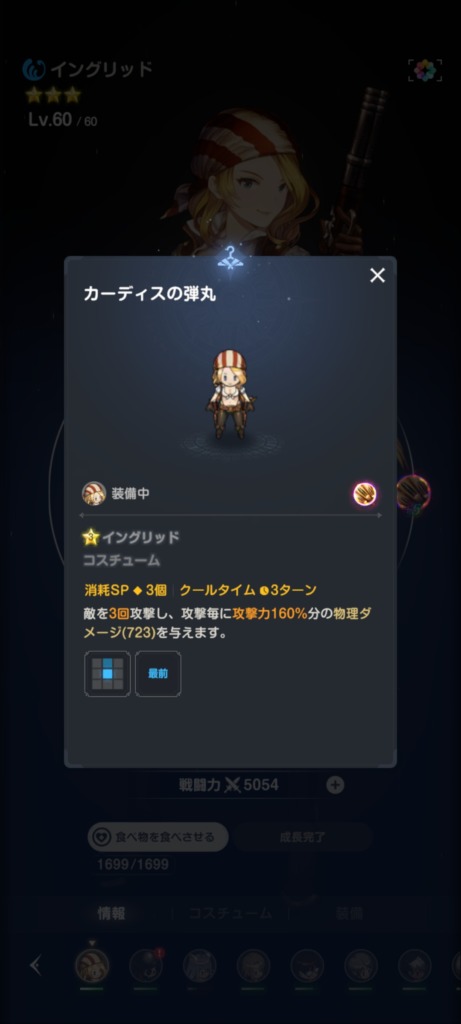The height and width of the screenshot is (1024, 461).
Task: Tap the attack range grid icon
Action: [x=107, y=673]
